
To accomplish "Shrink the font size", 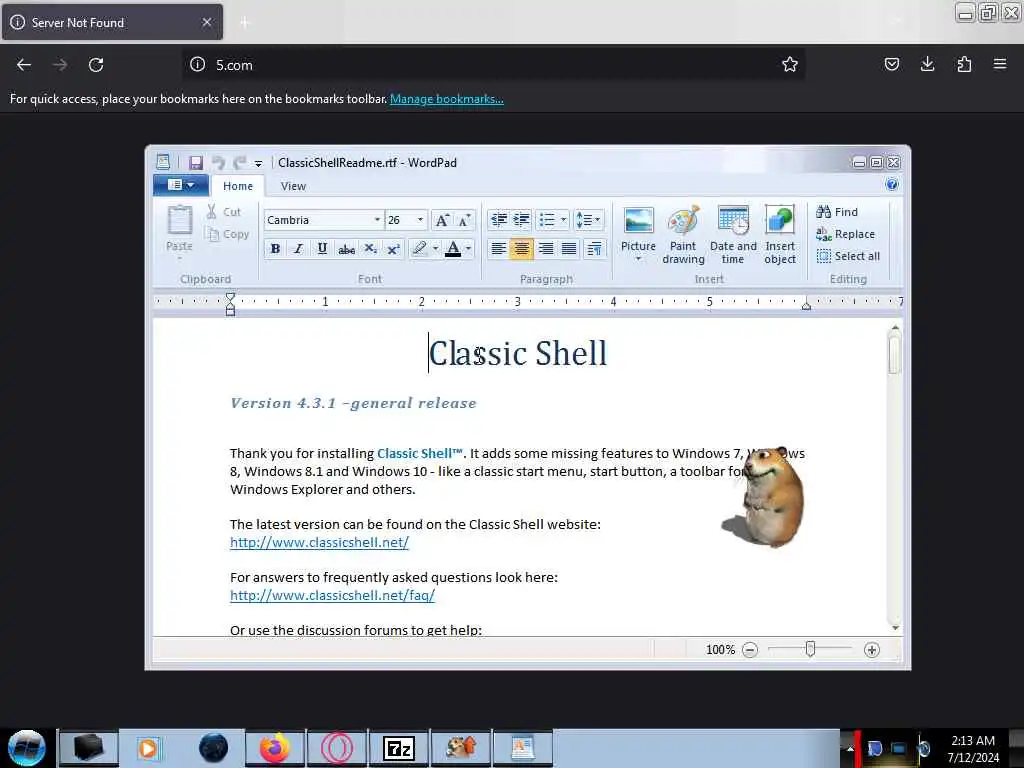I will pyautogui.click(x=464, y=220).
